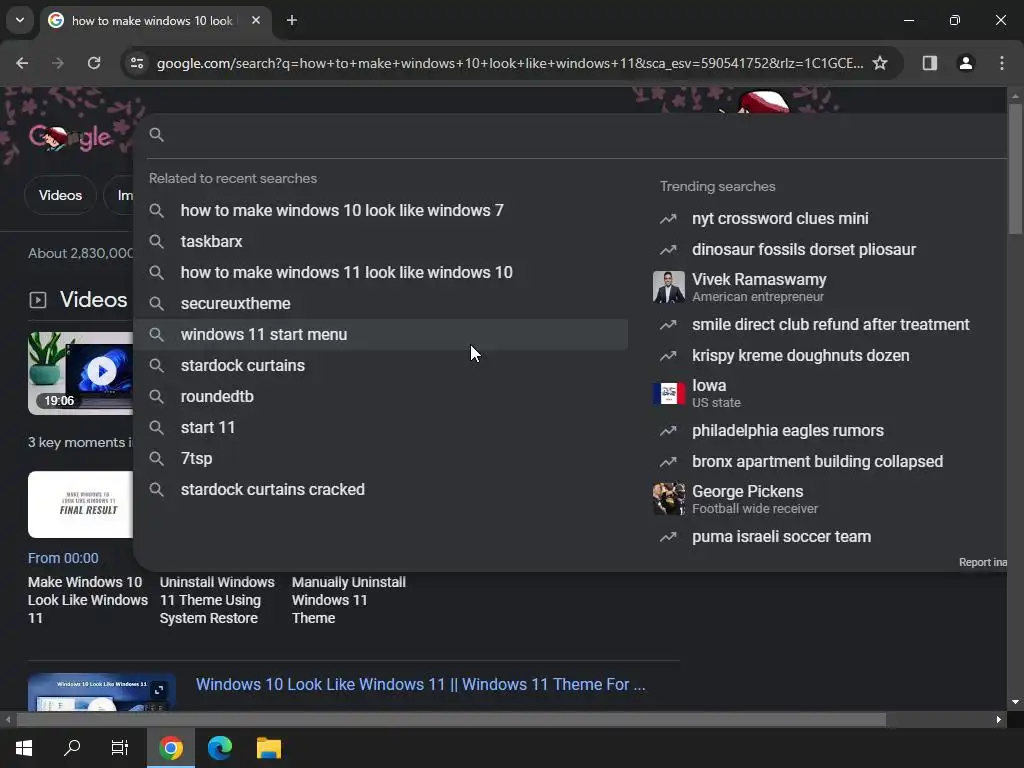Click the search icon beside 'taskbarx'

(156, 242)
